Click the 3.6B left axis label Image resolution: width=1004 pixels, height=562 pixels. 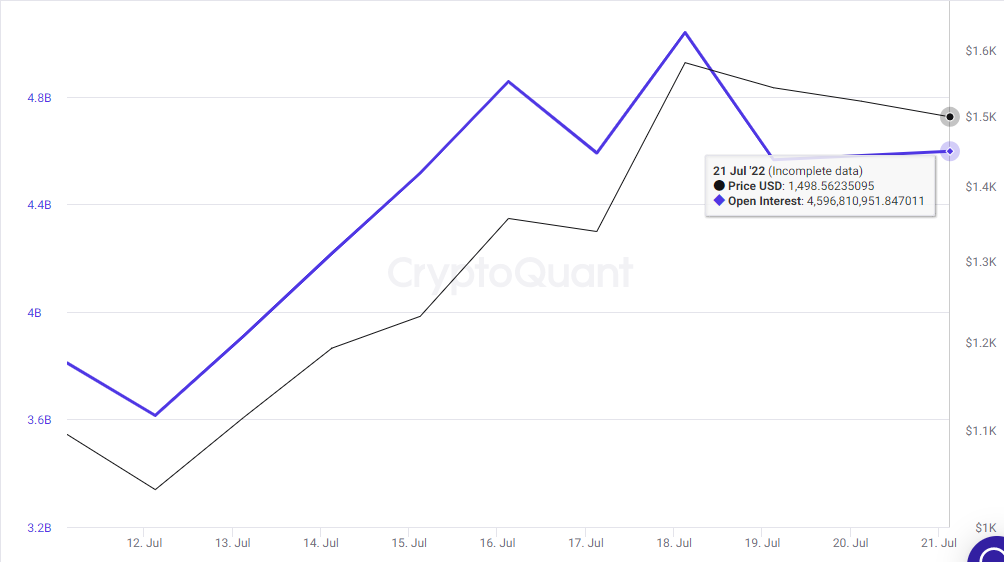pyautogui.click(x=39, y=420)
